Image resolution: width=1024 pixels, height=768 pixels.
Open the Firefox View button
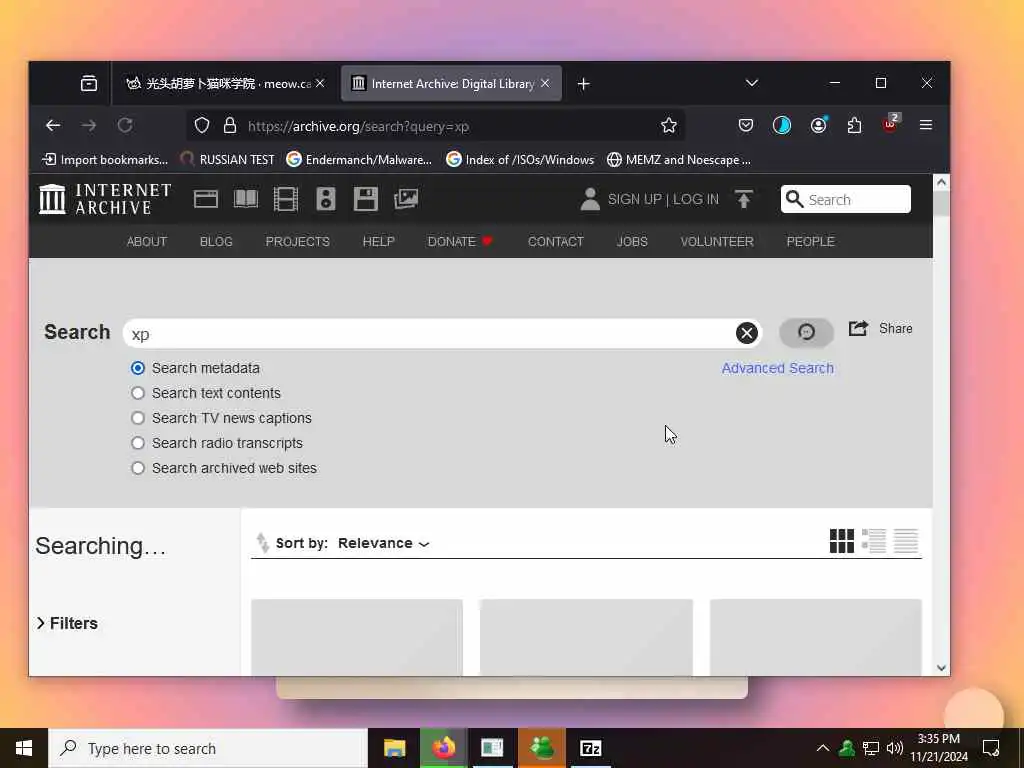pos(89,84)
